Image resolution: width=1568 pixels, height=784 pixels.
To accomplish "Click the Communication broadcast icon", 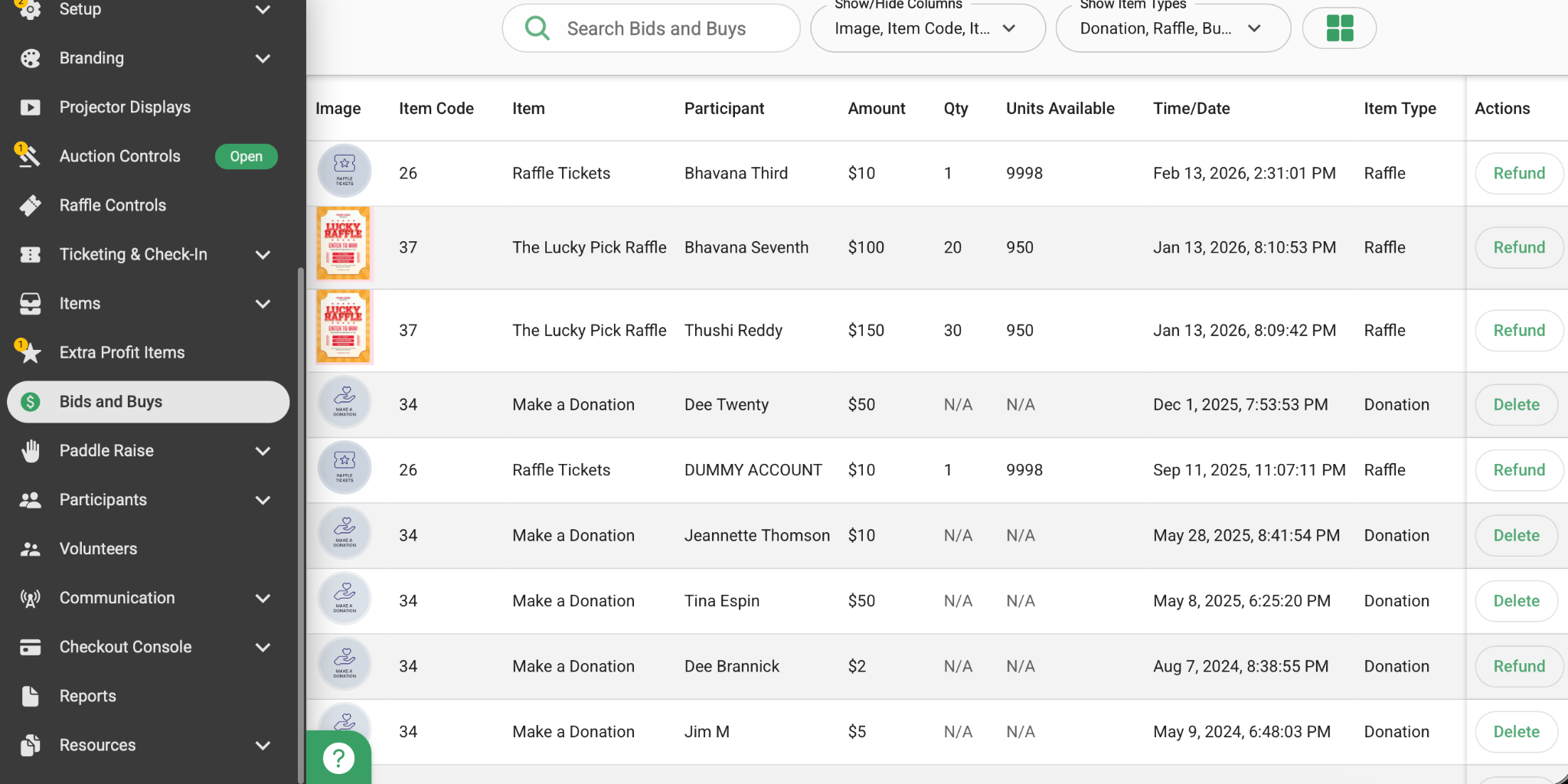I will [x=30, y=598].
